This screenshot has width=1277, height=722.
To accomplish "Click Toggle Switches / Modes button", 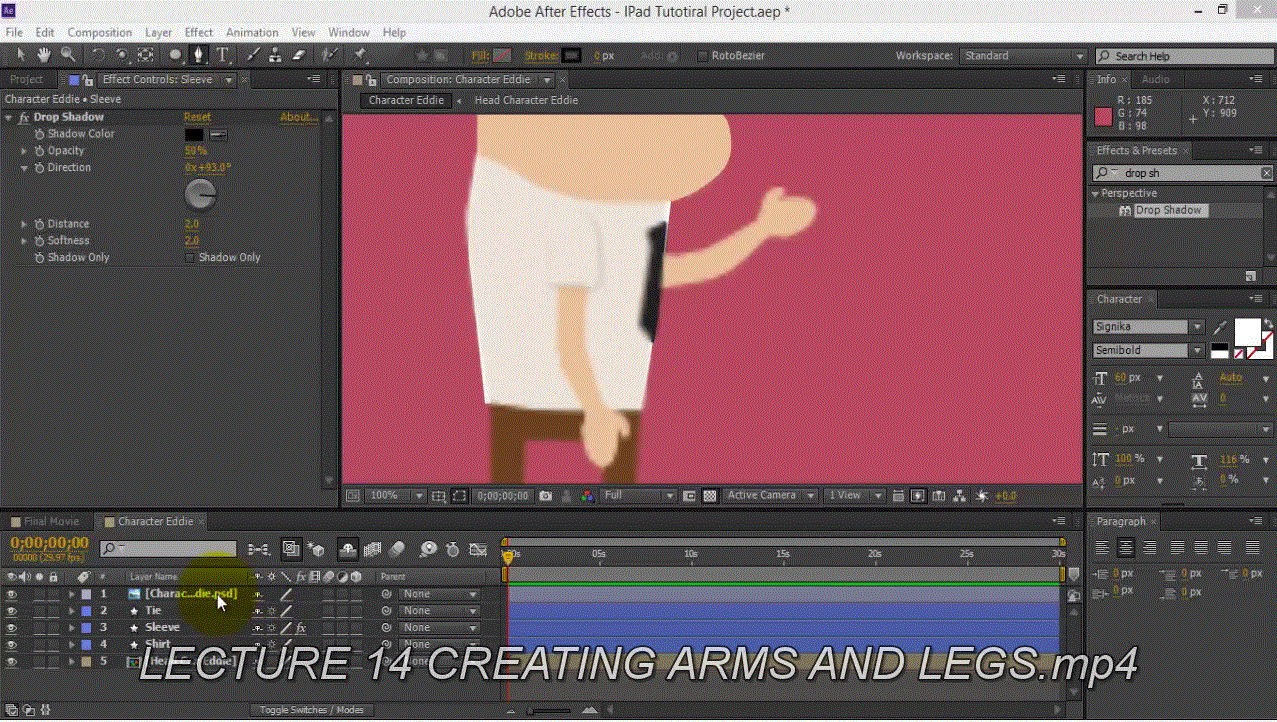I will 311,710.
